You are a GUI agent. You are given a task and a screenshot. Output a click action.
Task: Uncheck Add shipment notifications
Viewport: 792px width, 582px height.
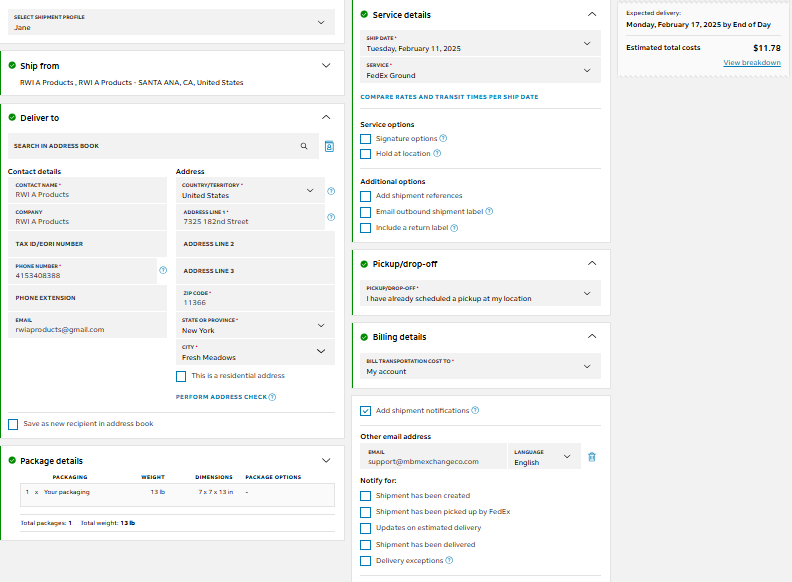click(366, 411)
